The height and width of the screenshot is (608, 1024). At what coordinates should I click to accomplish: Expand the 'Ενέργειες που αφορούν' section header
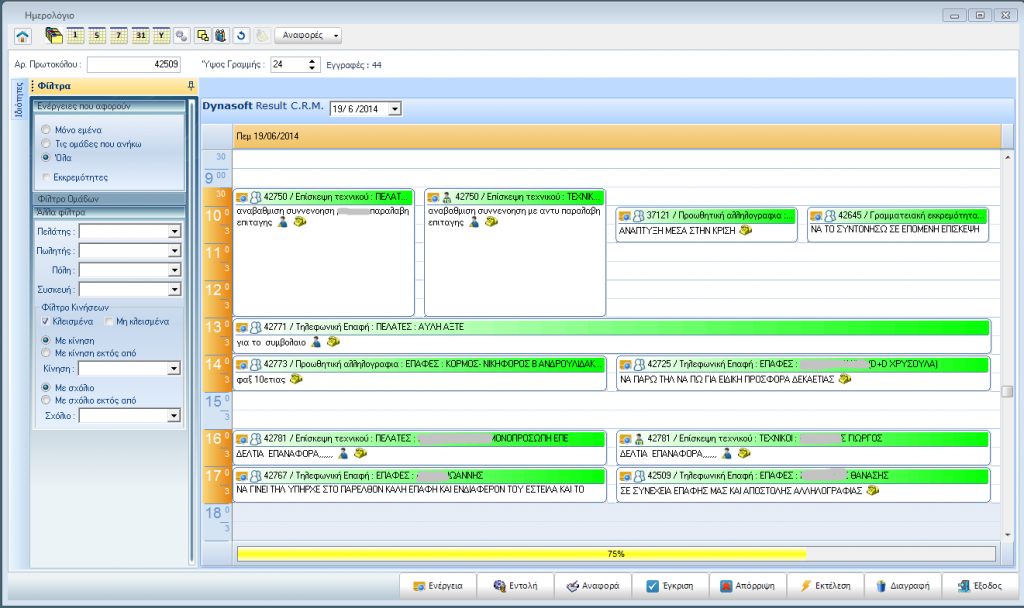pyautogui.click(x=108, y=106)
